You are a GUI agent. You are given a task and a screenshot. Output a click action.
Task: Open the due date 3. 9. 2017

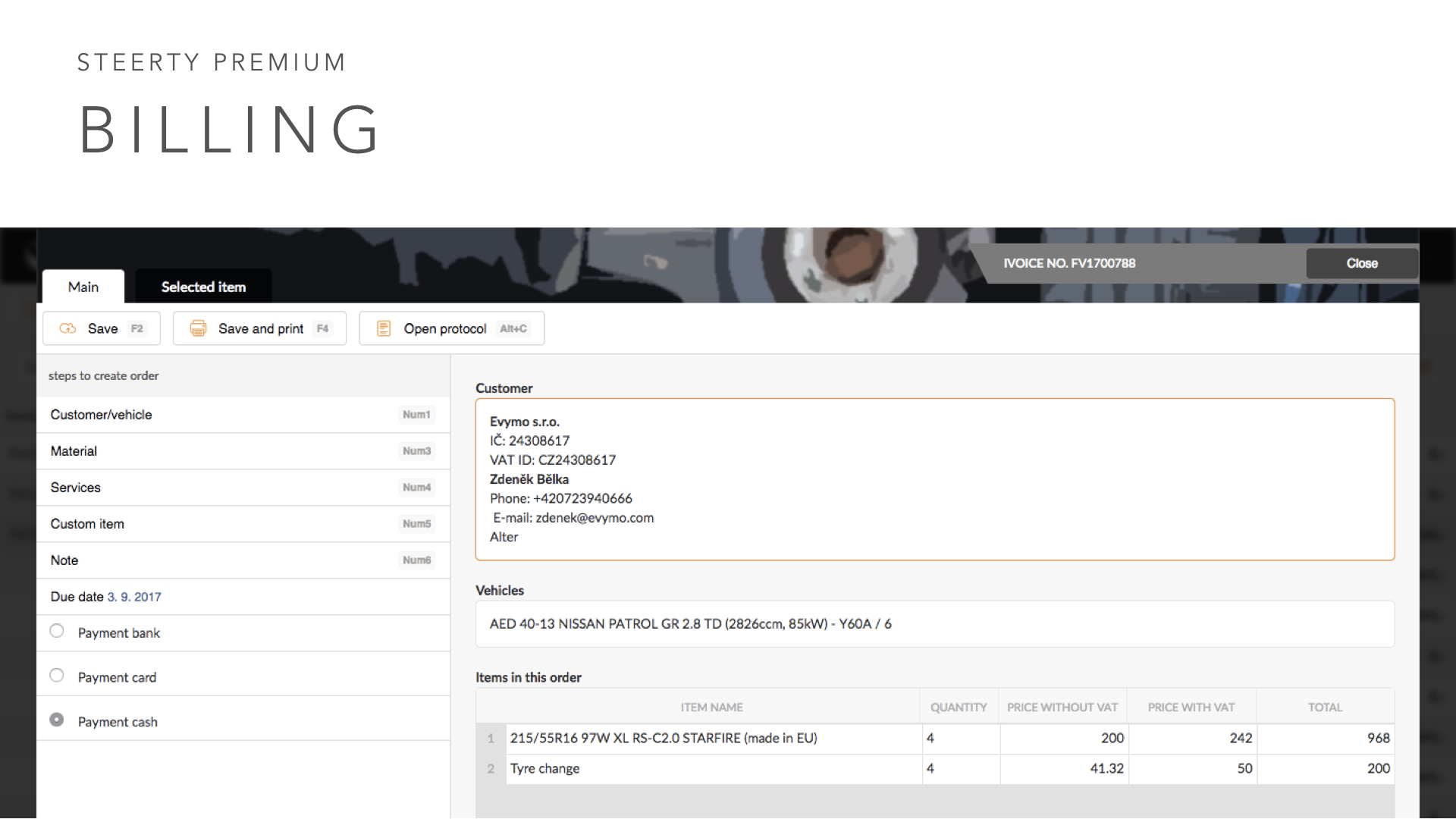(x=134, y=597)
